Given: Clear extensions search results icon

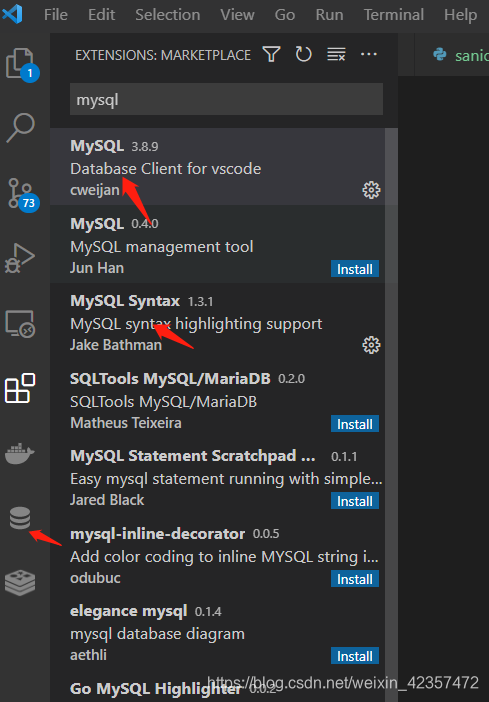Looking at the screenshot, I should point(336,55).
